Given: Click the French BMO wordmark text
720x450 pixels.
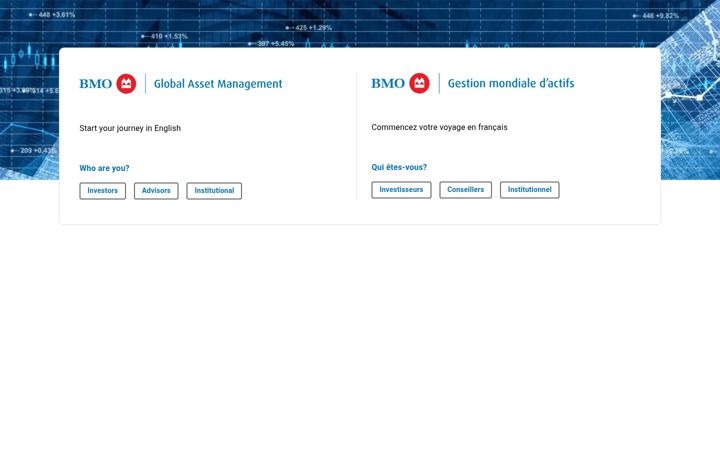Looking at the screenshot, I should (x=388, y=84).
